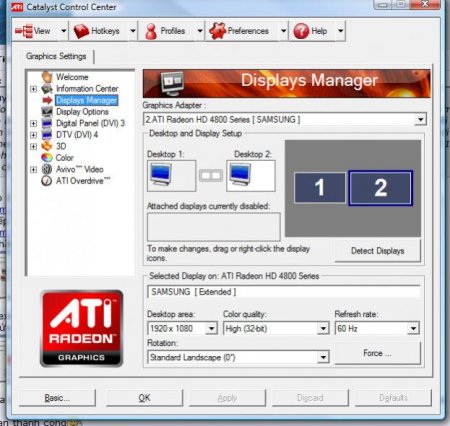This screenshot has width=450, height=426.
Task: Open the Desktop area resolution dropdown
Action: pyautogui.click(x=211, y=329)
